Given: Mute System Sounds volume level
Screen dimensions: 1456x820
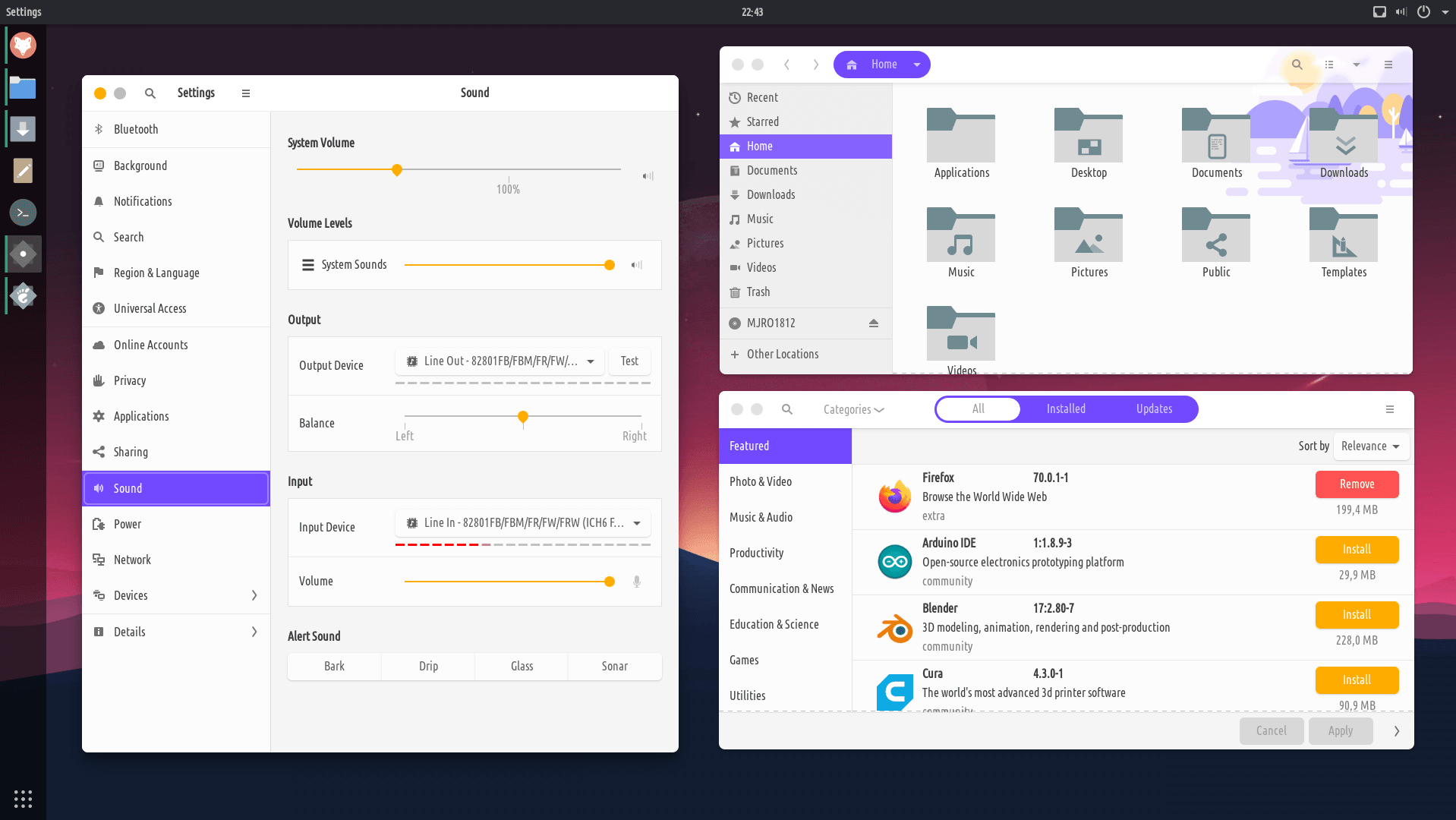Looking at the screenshot, I should point(636,265).
